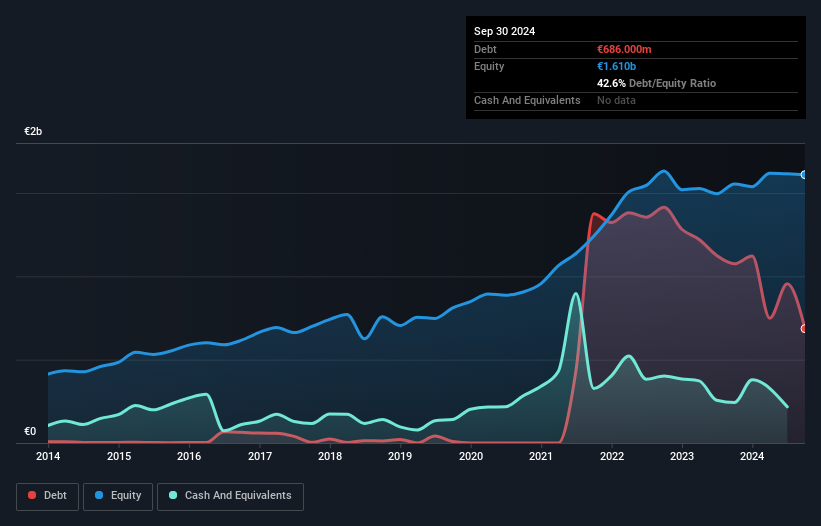Click the 'No data' cash value
This screenshot has width=821, height=526.
click(616, 100)
